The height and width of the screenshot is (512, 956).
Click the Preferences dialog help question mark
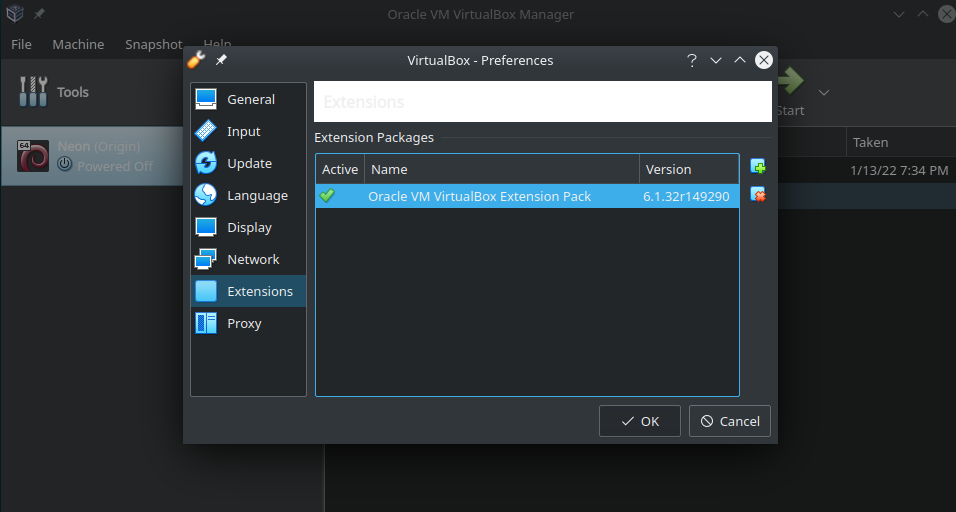point(692,60)
